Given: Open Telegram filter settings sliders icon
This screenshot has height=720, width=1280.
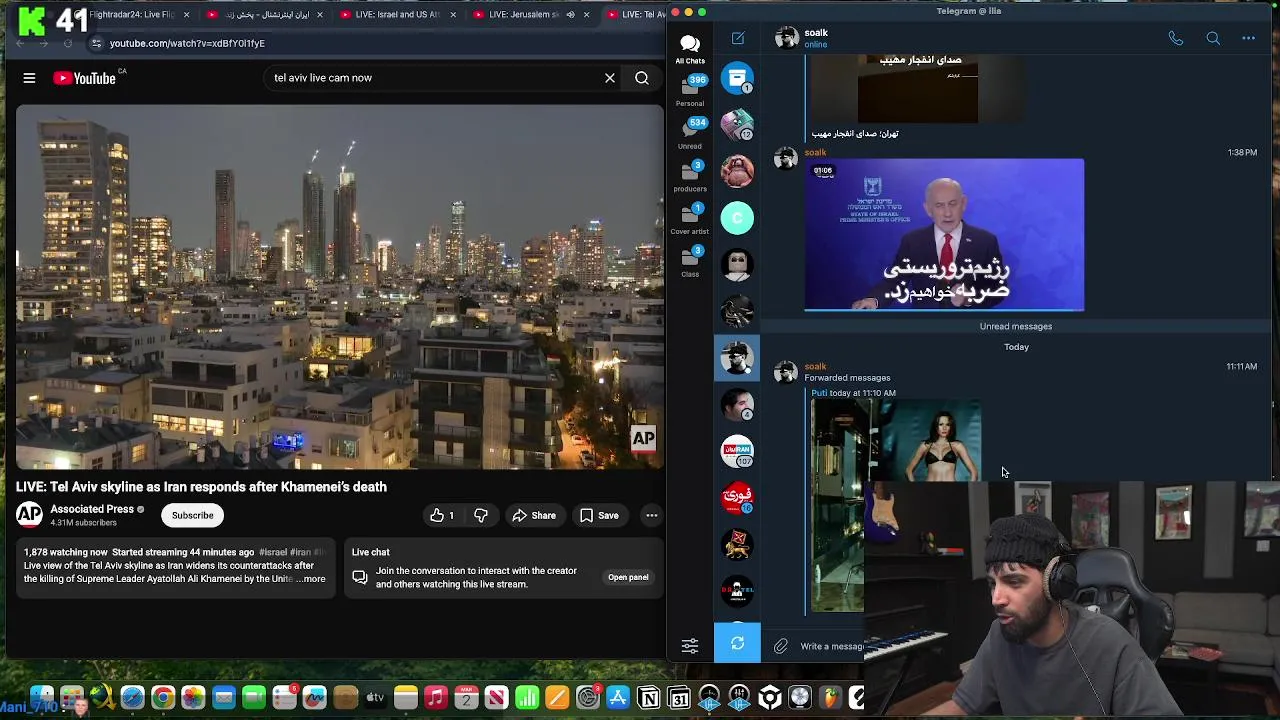Looking at the screenshot, I should tap(690, 646).
